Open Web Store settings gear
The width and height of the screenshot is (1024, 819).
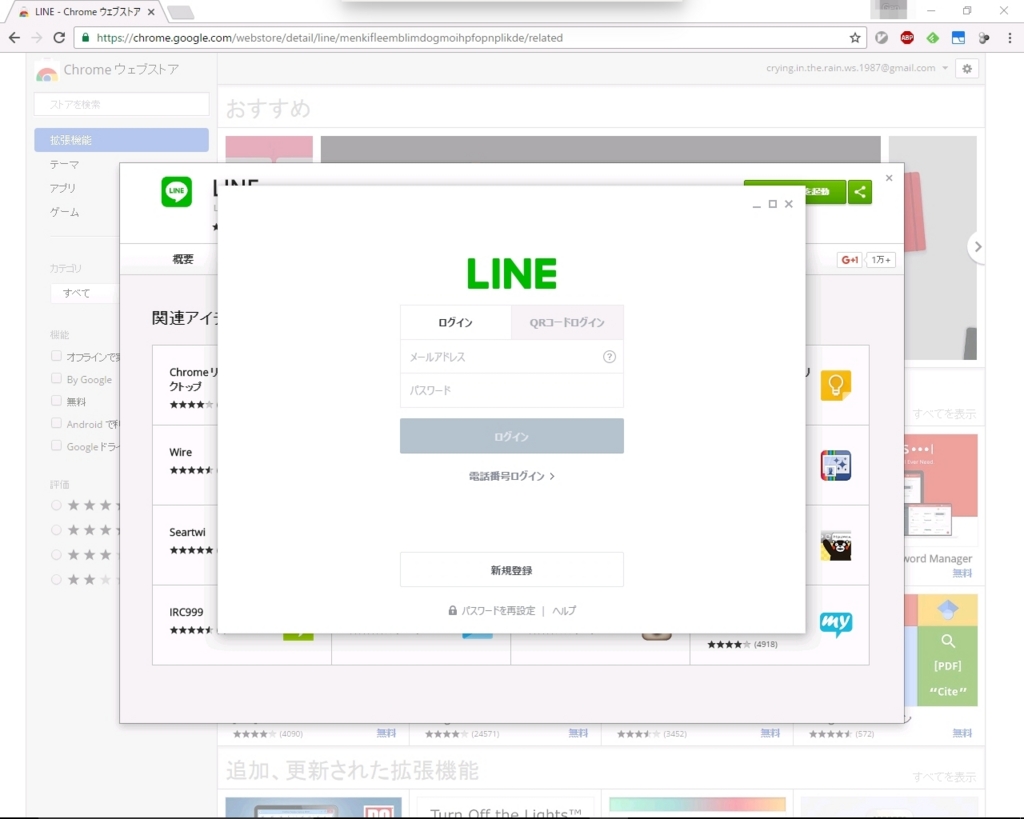point(967,69)
